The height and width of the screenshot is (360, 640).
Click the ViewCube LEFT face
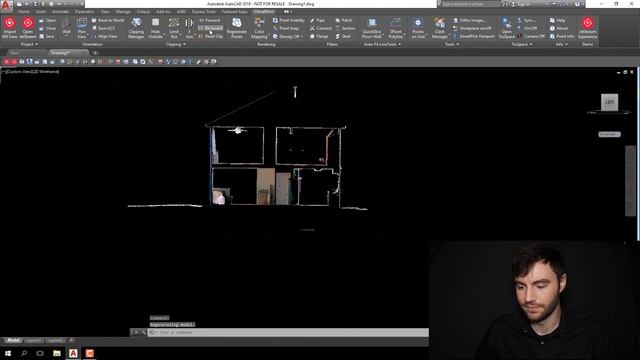tap(609, 102)
